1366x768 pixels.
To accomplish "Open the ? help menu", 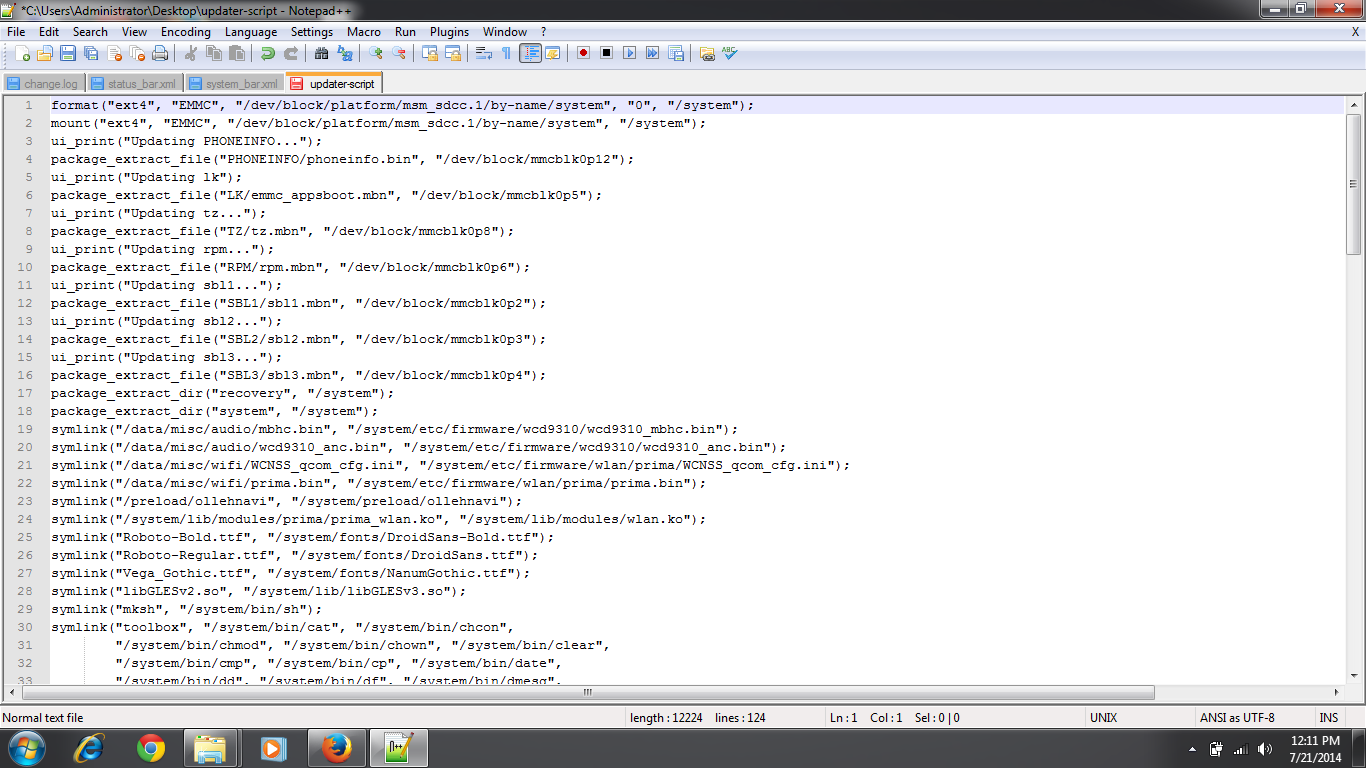I will [x=543, y=32].
